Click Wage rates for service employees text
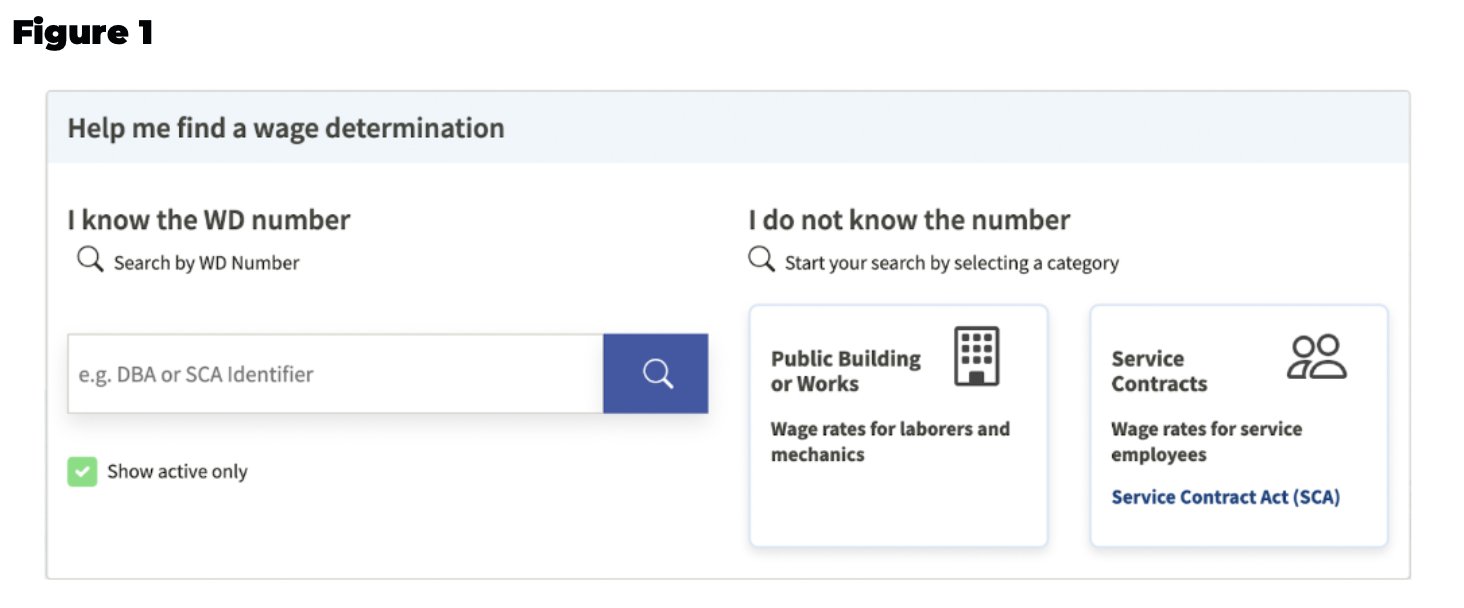 (1206, 442)
